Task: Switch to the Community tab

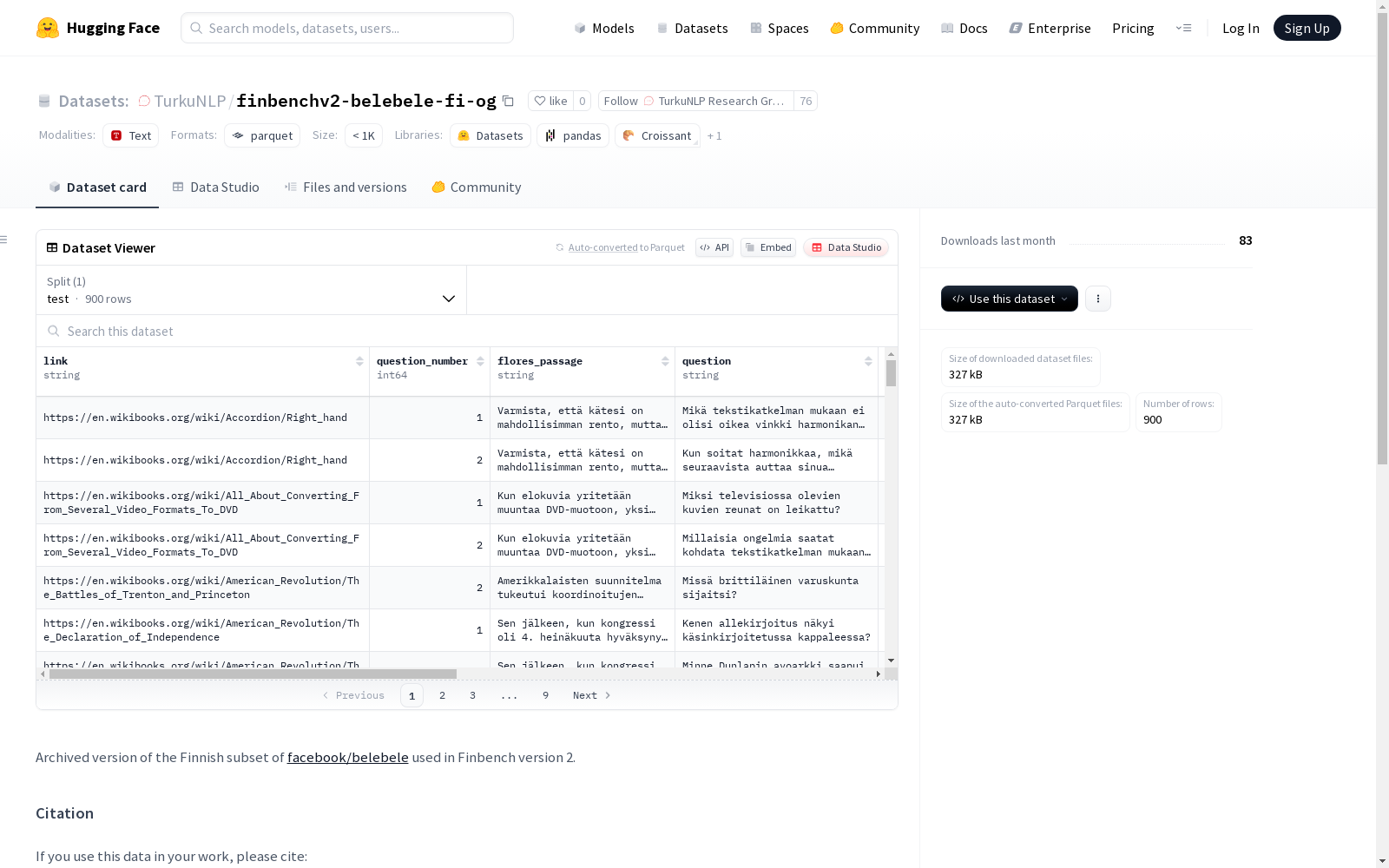Action: (477, 187)
